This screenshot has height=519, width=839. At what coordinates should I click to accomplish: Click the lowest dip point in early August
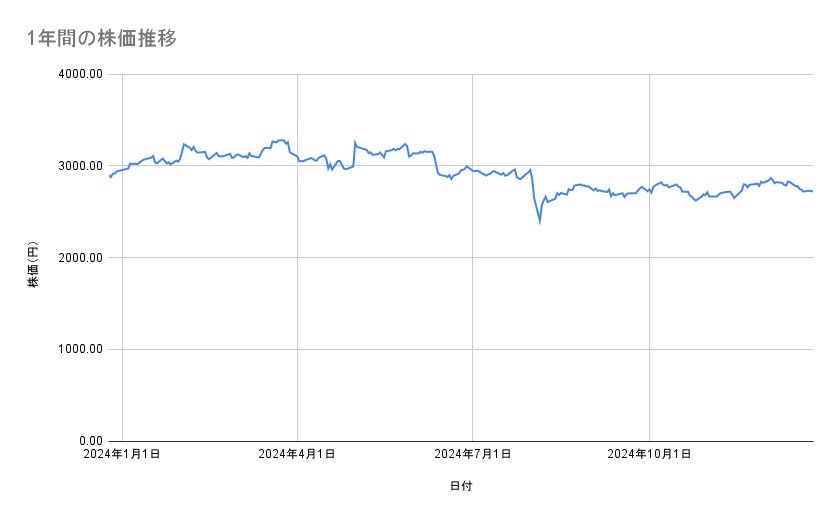click(540, 222)
